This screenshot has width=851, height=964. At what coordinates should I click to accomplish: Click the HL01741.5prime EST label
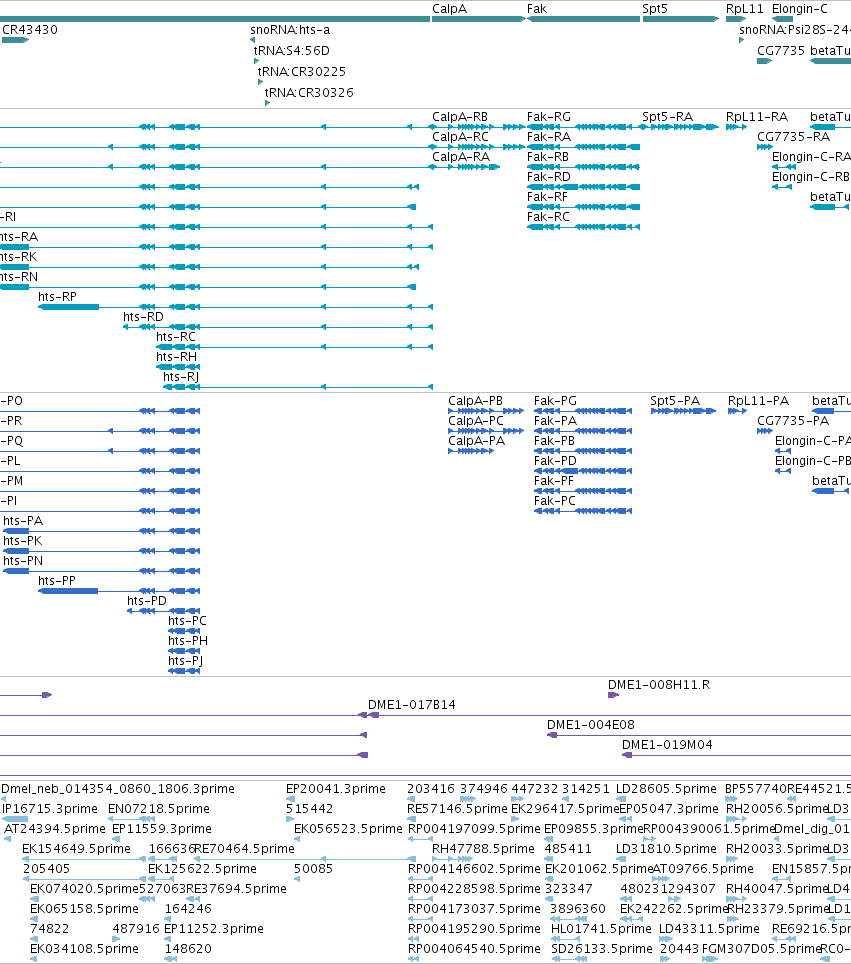(x=601, y=928)
